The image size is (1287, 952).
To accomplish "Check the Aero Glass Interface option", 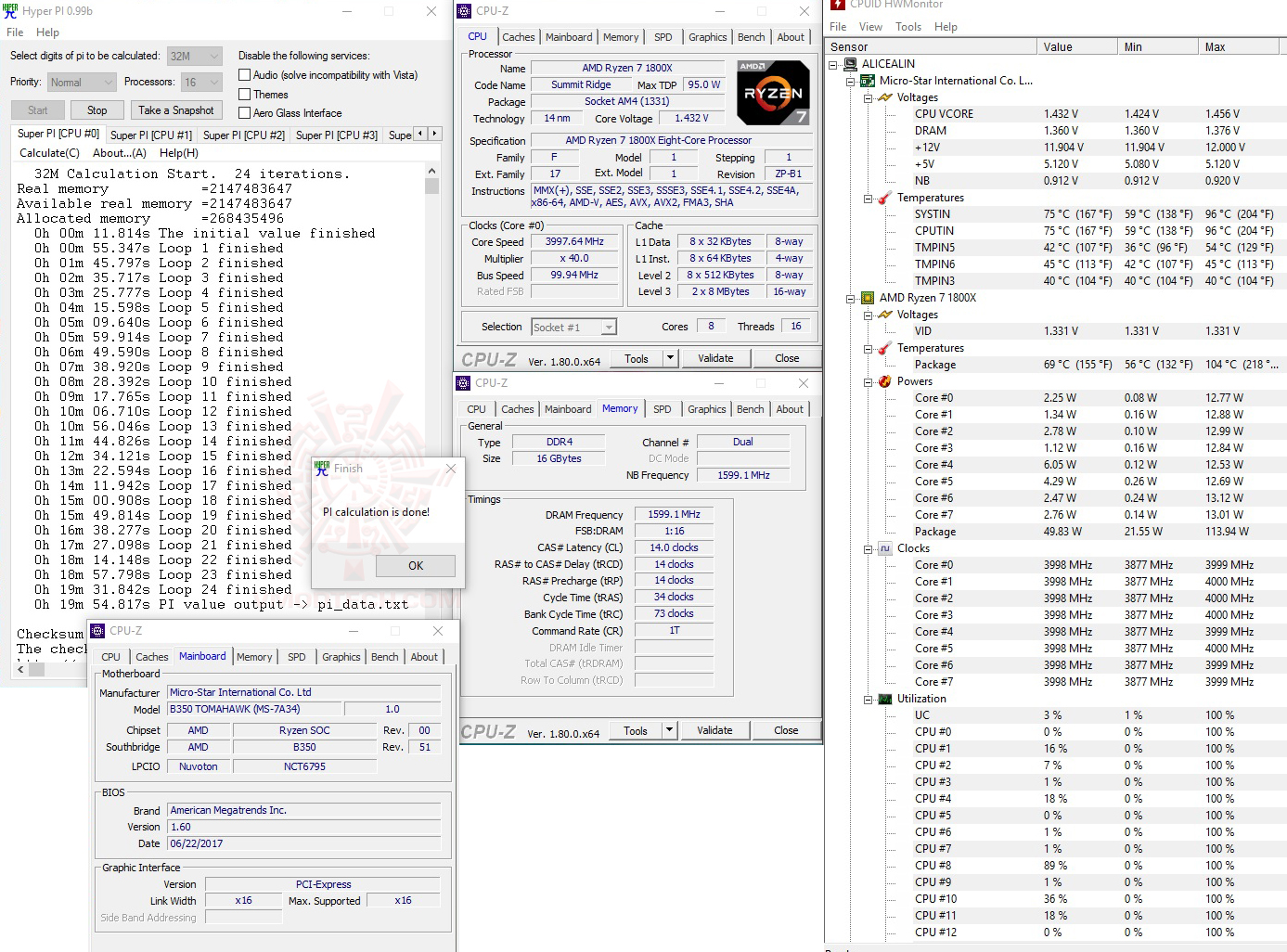I will 245,112.
